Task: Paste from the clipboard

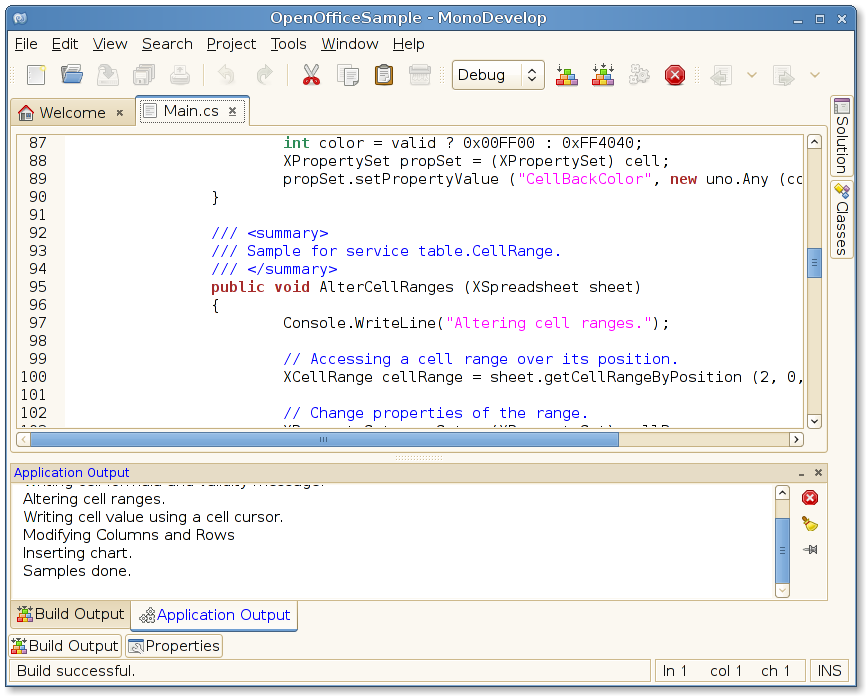Action: pos(384,75)
